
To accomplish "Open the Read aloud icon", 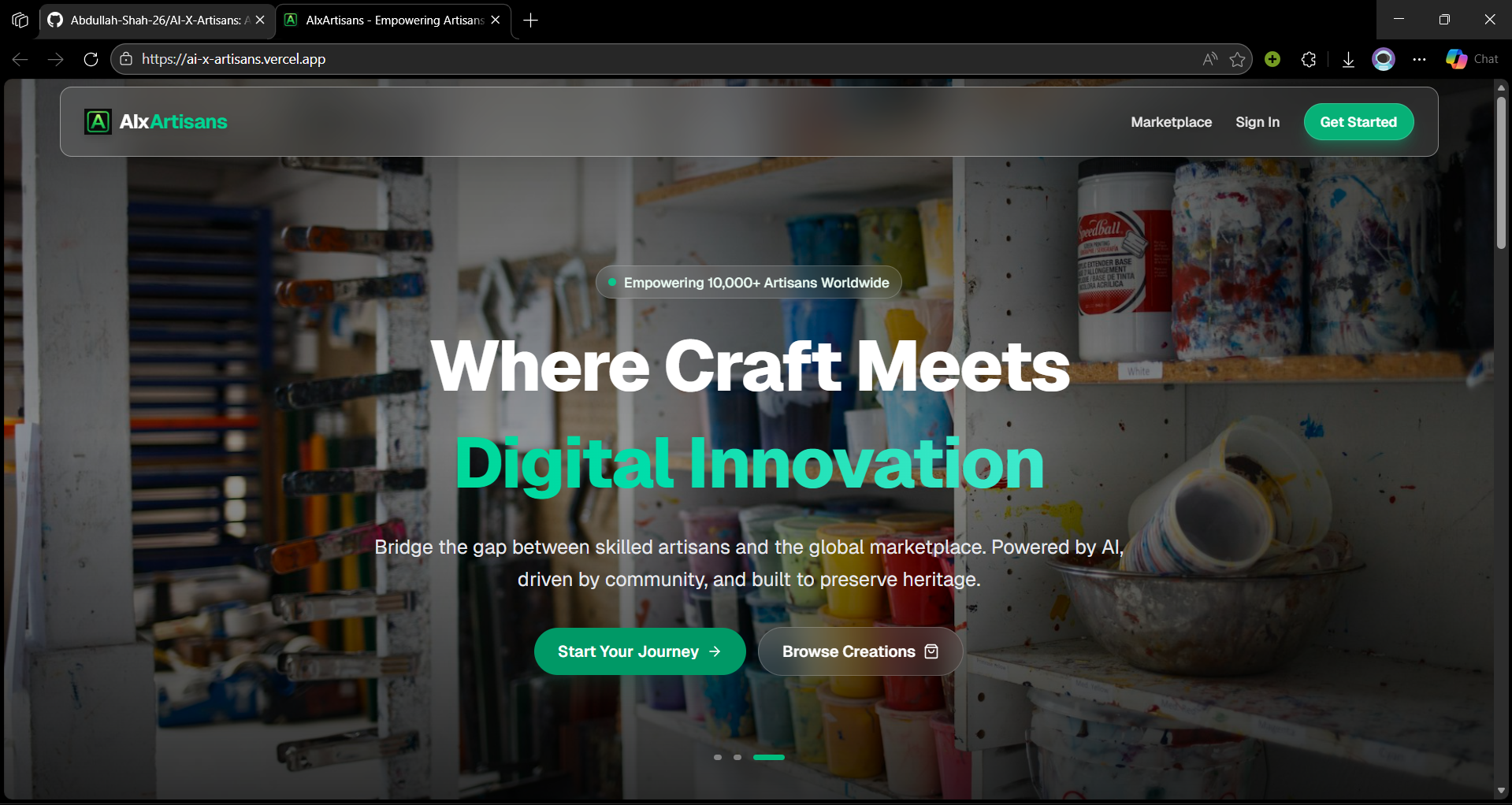I will (1210, 59).
